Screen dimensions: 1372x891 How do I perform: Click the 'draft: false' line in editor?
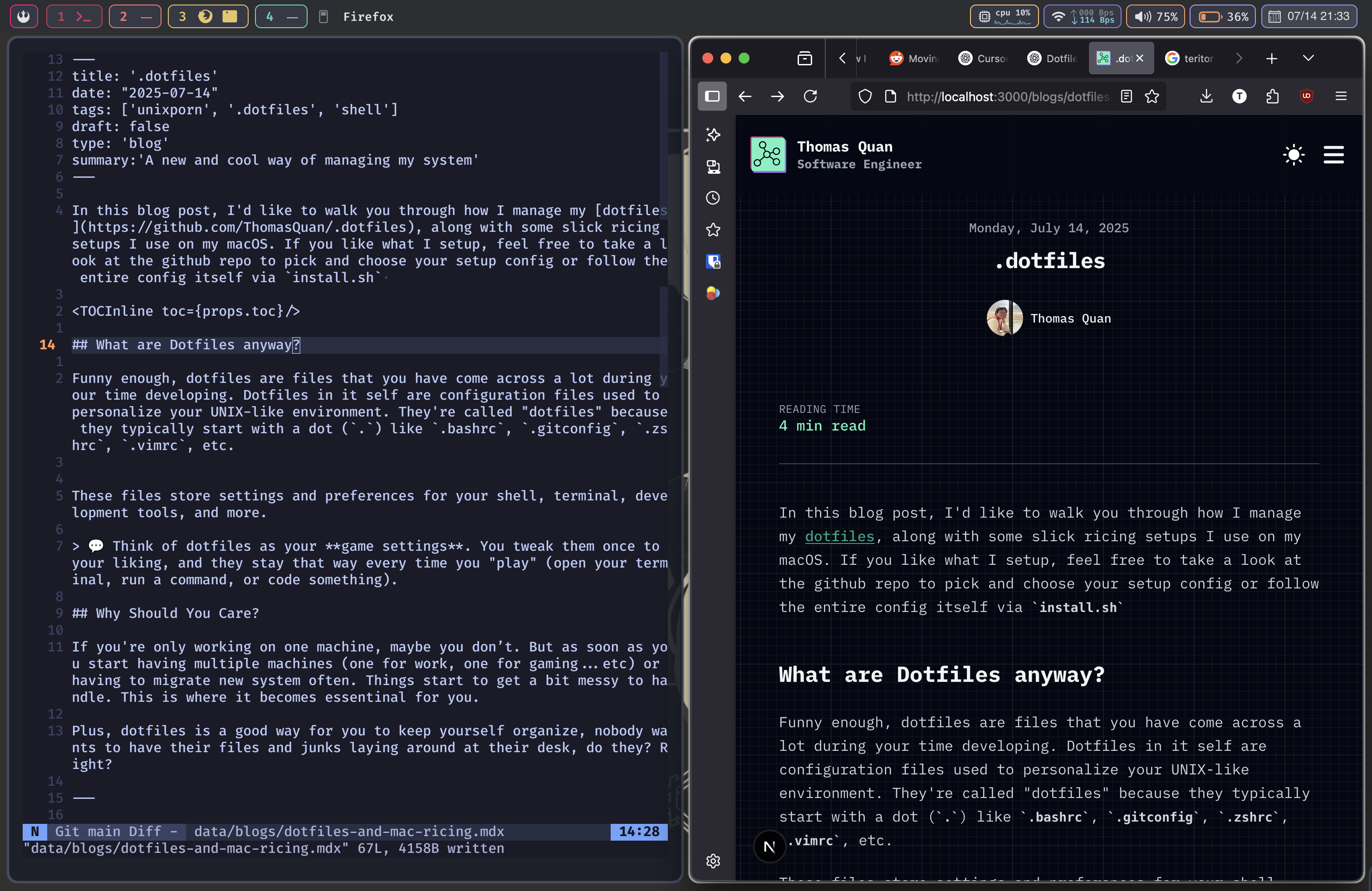point(121,126)
